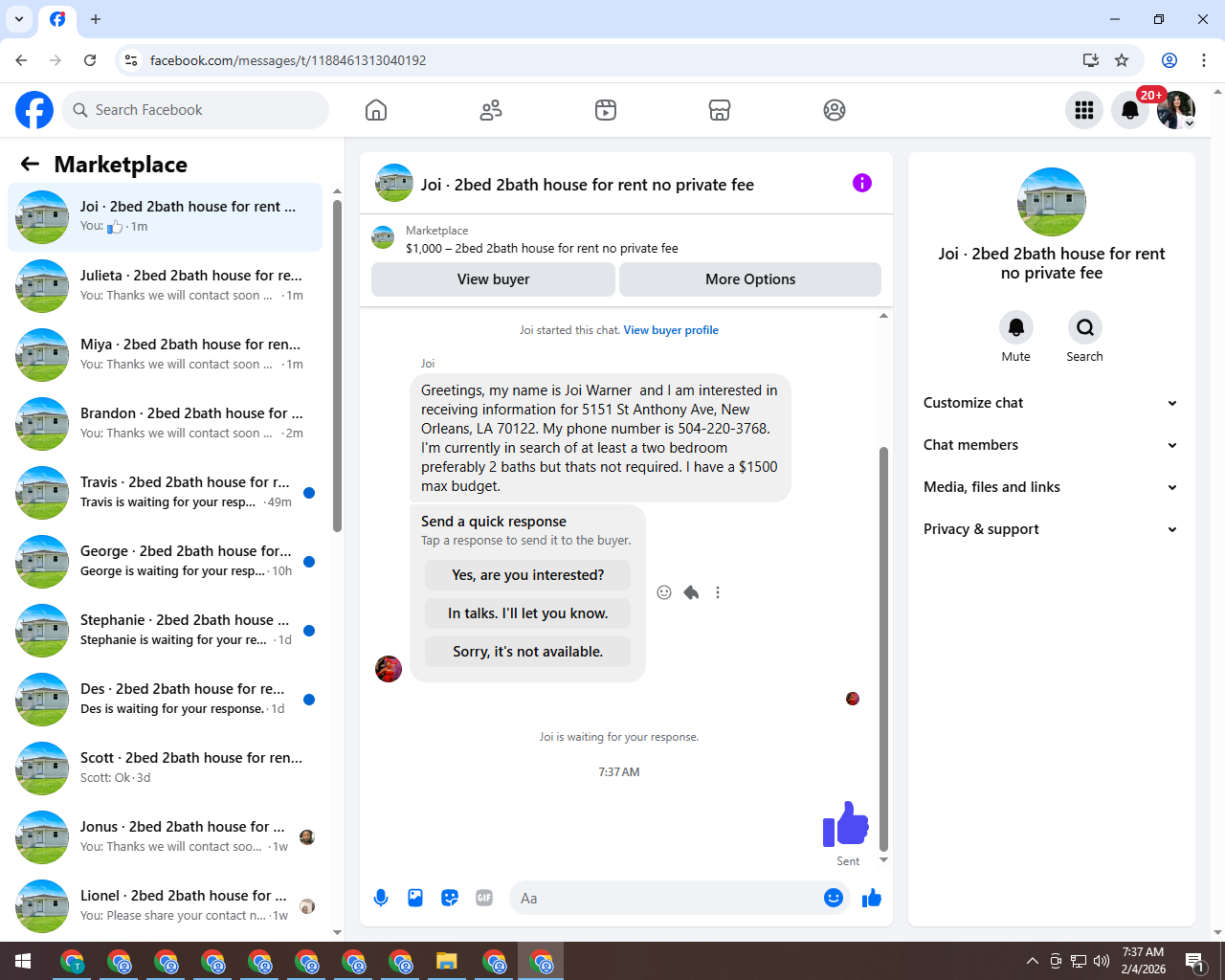Open the Jonus conversation

click(165, 837)
